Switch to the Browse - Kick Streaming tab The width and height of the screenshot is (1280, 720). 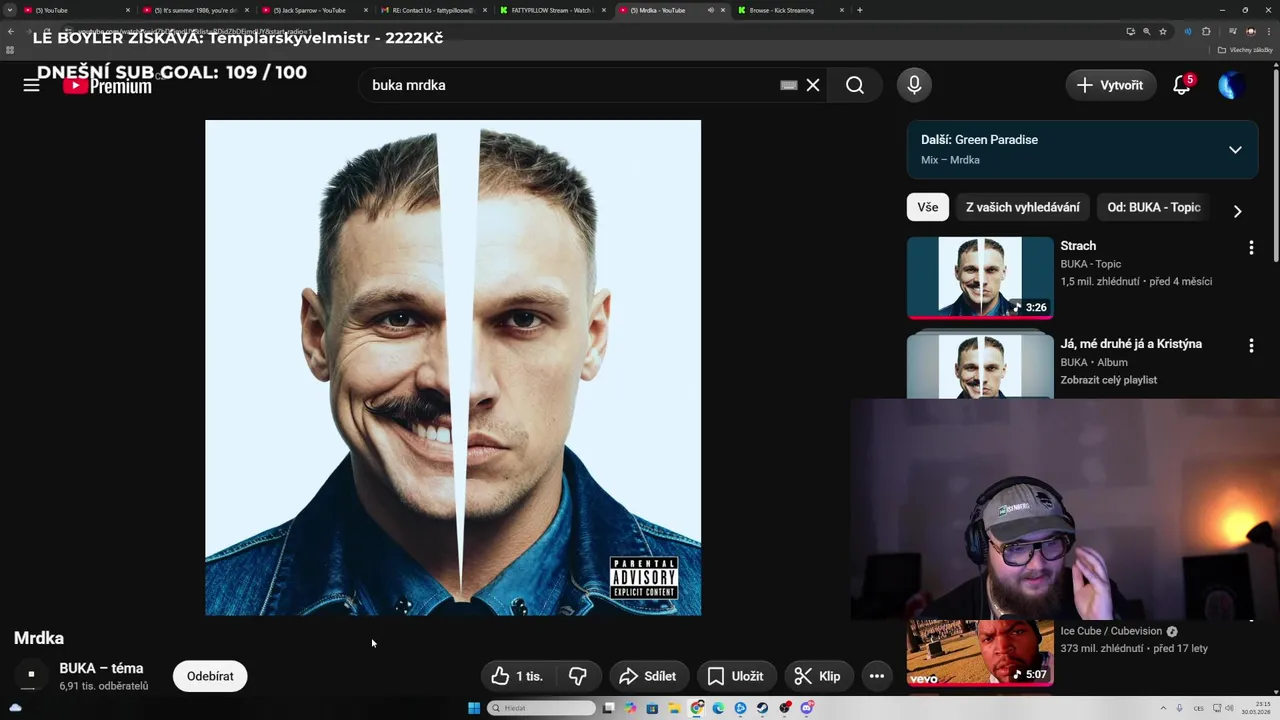click(x=788, y=10)
